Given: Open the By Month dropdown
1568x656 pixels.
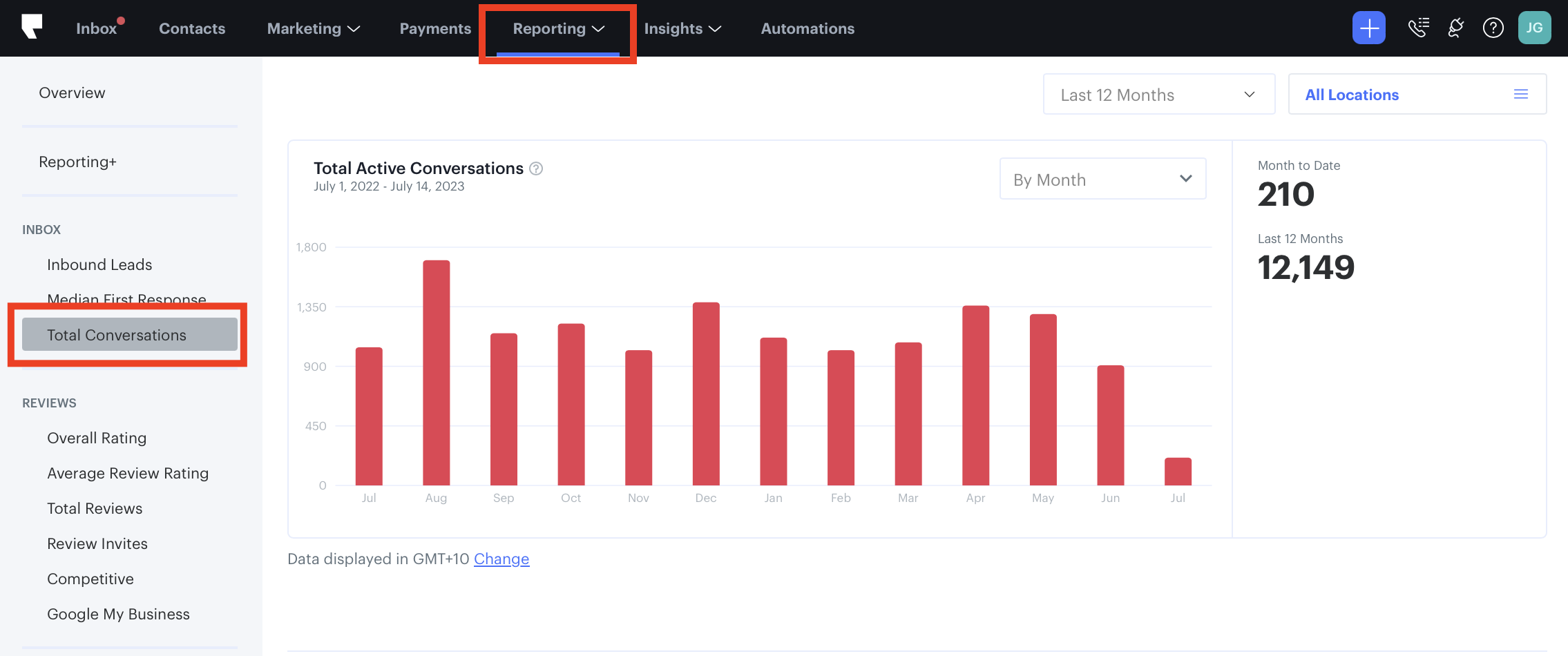Looking at the screenshot, I should pyautogui.click(x=1102, y=180).
